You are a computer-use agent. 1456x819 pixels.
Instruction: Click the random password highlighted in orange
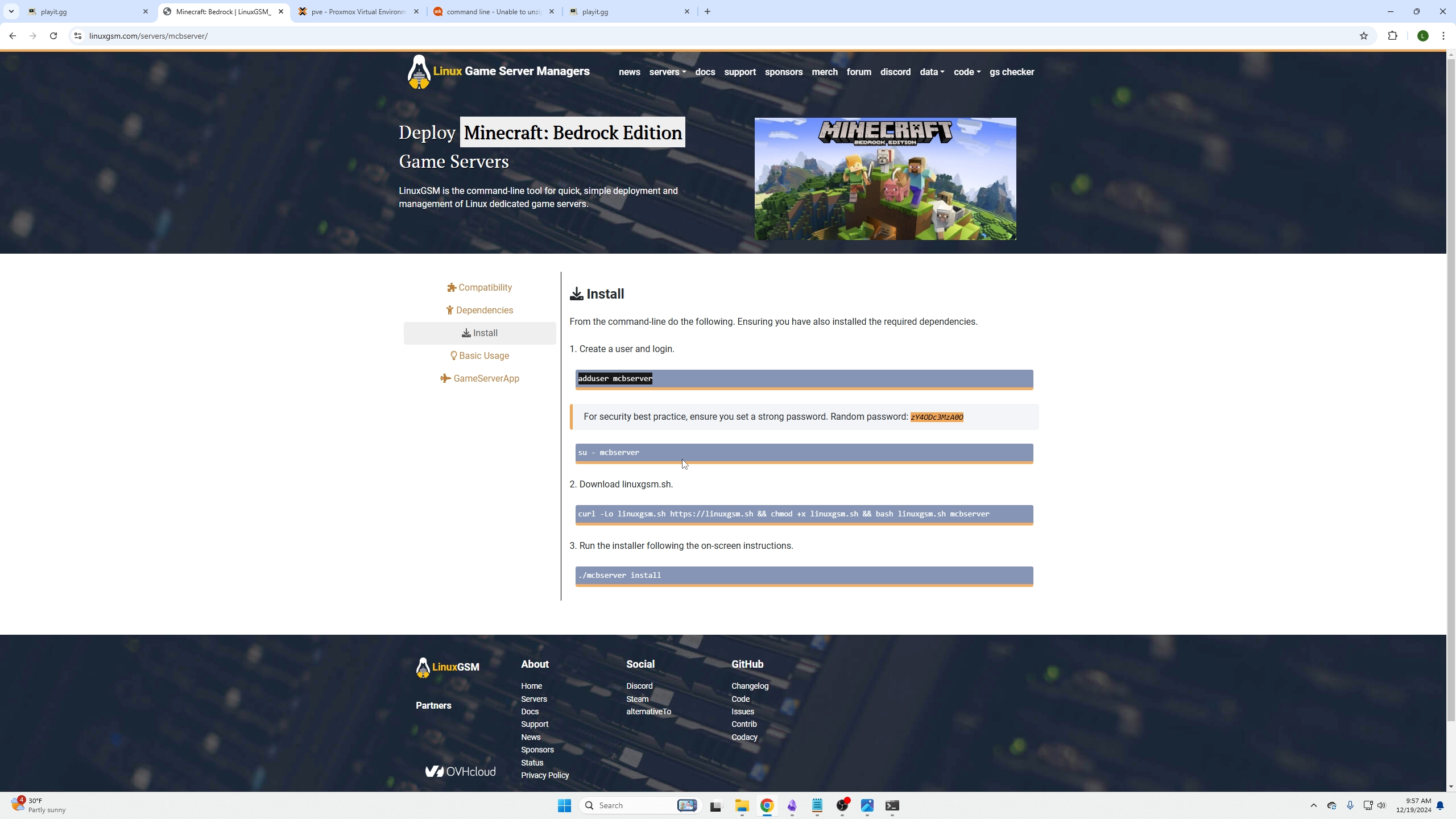[x=936, y=417]
